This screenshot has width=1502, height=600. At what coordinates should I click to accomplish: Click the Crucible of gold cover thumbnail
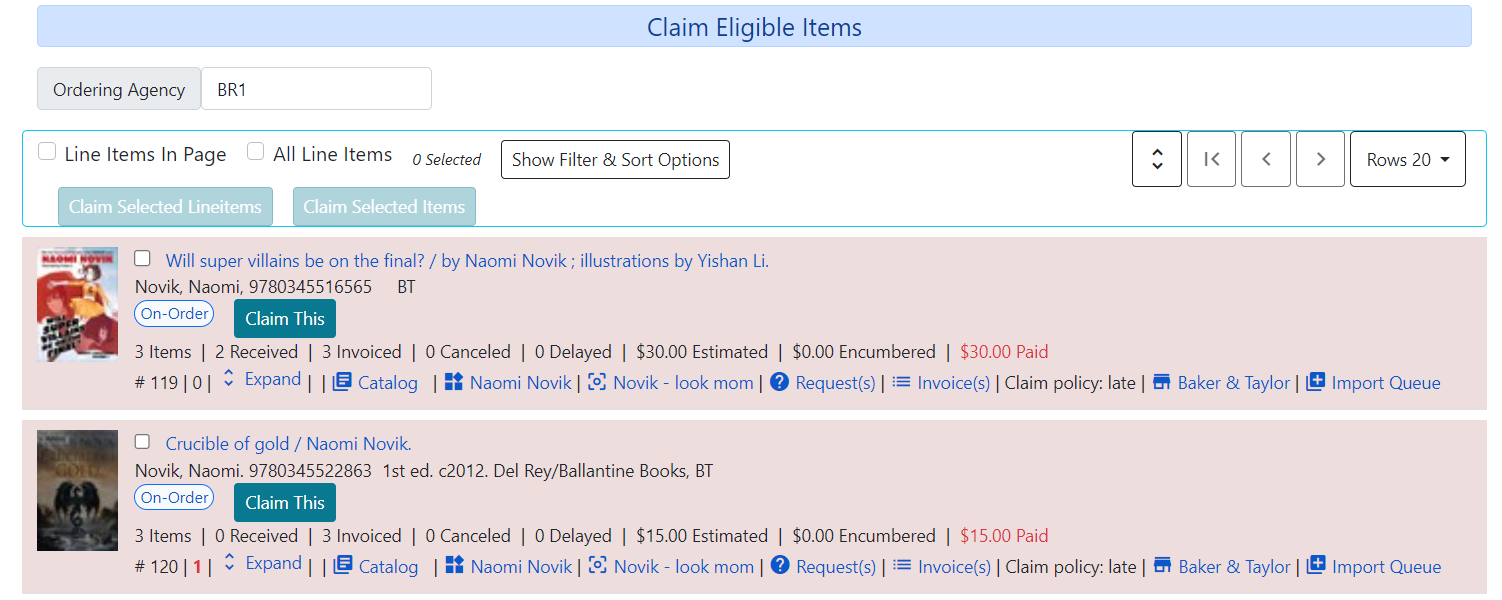[77, 490]
